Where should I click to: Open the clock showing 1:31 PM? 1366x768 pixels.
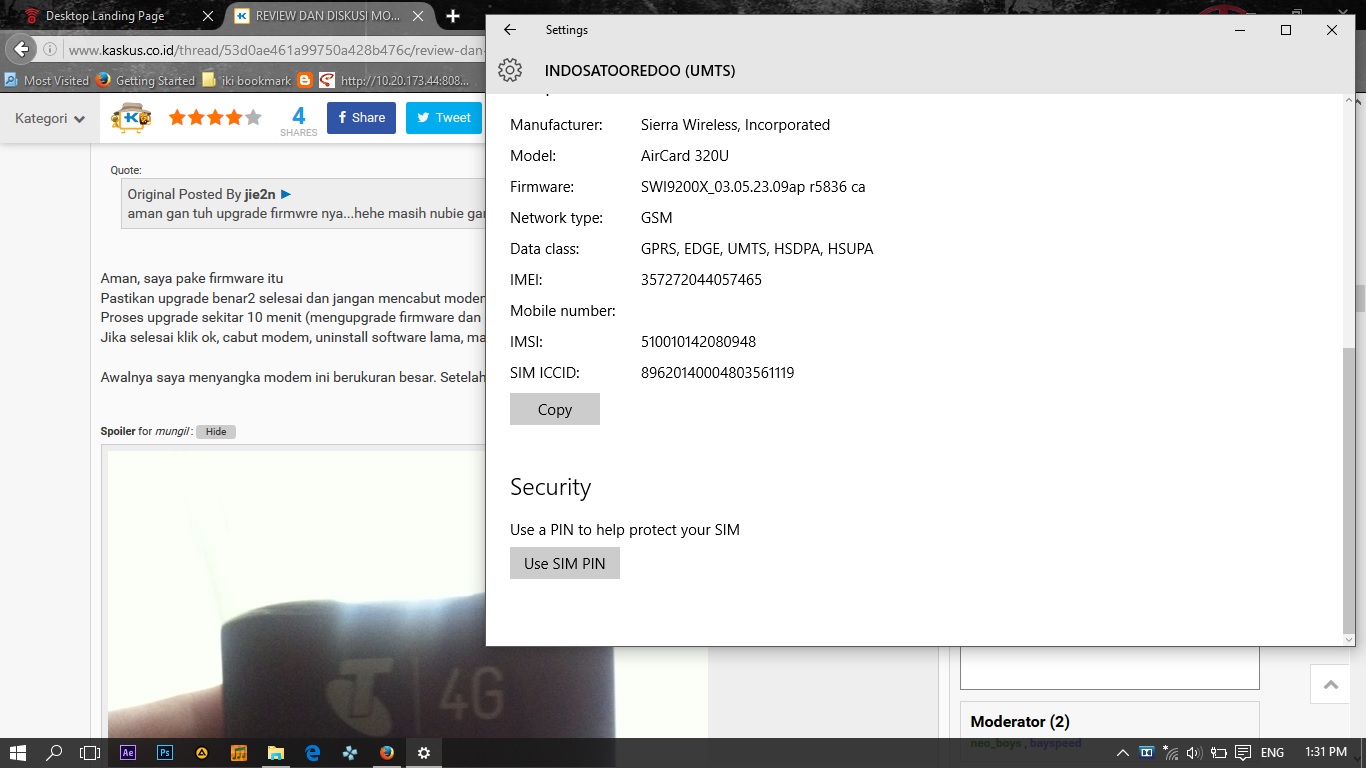[1325, 753]
